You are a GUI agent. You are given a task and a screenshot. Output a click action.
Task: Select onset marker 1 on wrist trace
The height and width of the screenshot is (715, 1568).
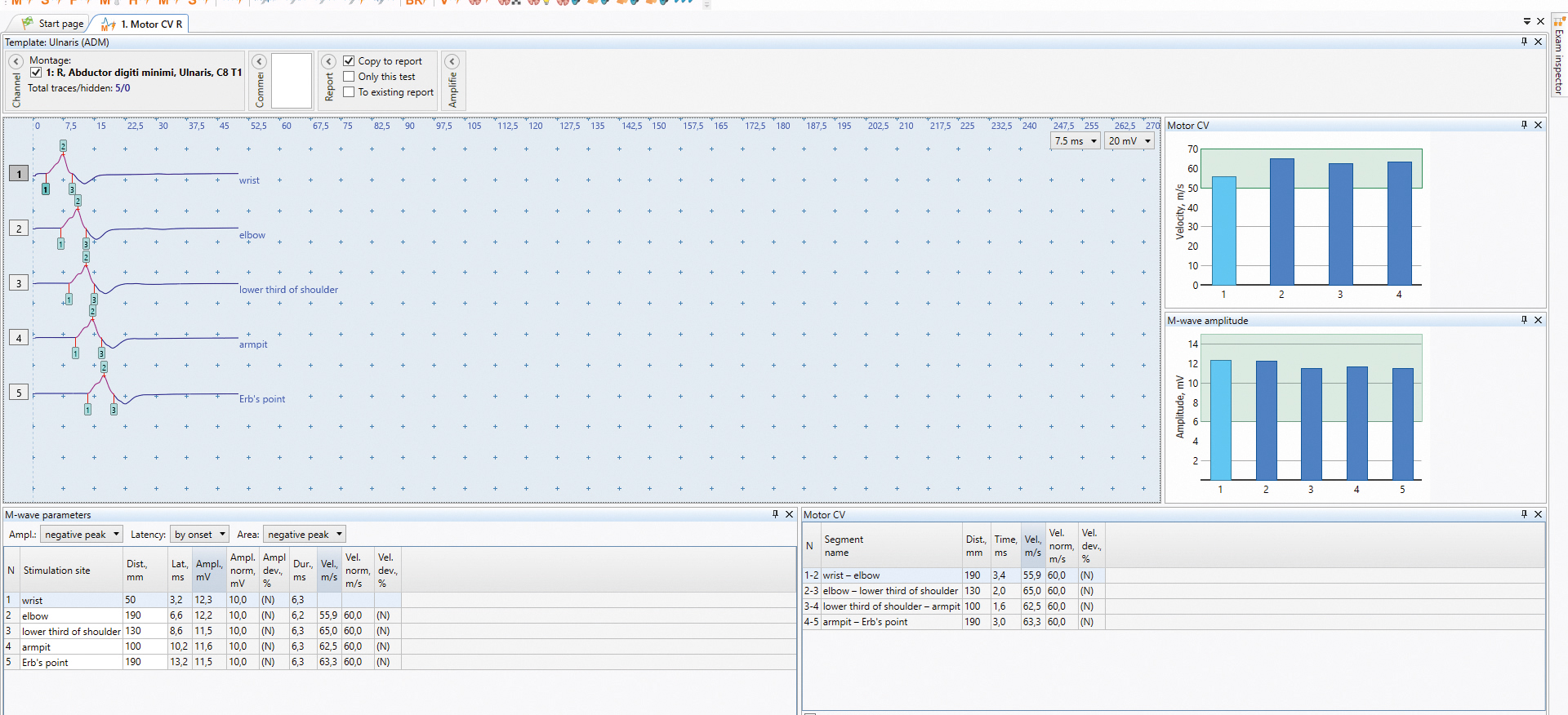(46, 189)
